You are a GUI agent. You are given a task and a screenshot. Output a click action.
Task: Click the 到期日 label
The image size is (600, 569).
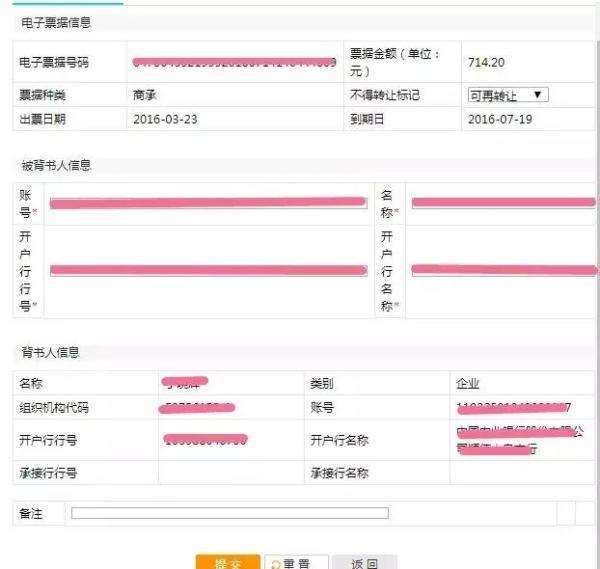click(x=367, y=119)
